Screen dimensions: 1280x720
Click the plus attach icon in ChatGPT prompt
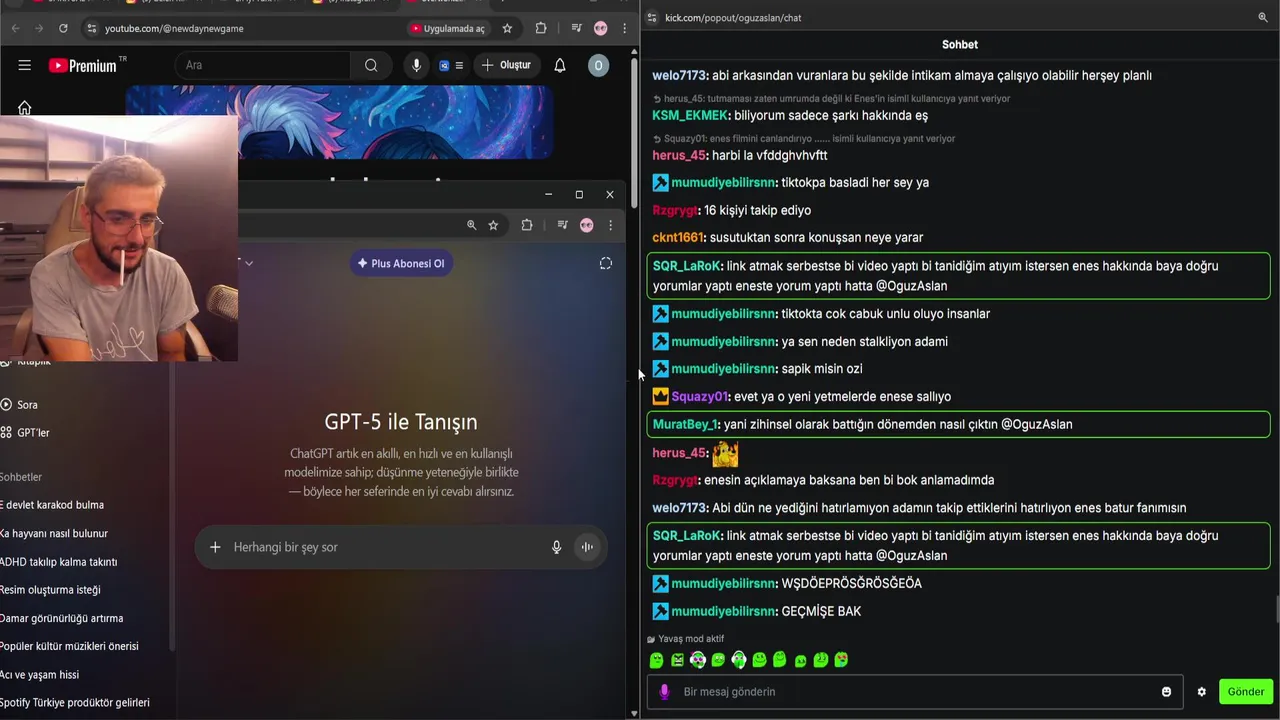coord(215,547)
